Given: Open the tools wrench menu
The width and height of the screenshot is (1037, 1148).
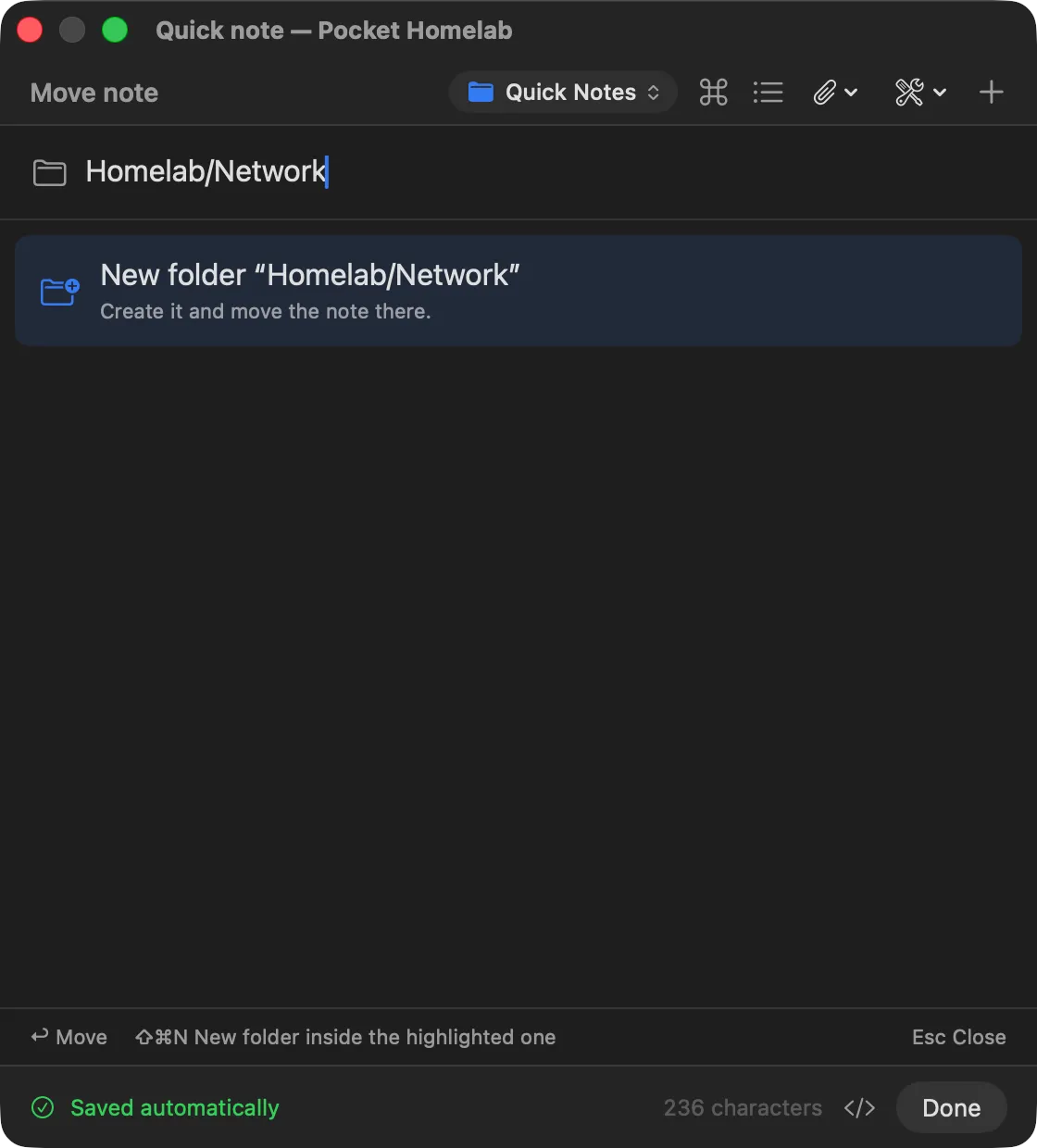Looking at the screenshot, I should pos(920,93).
